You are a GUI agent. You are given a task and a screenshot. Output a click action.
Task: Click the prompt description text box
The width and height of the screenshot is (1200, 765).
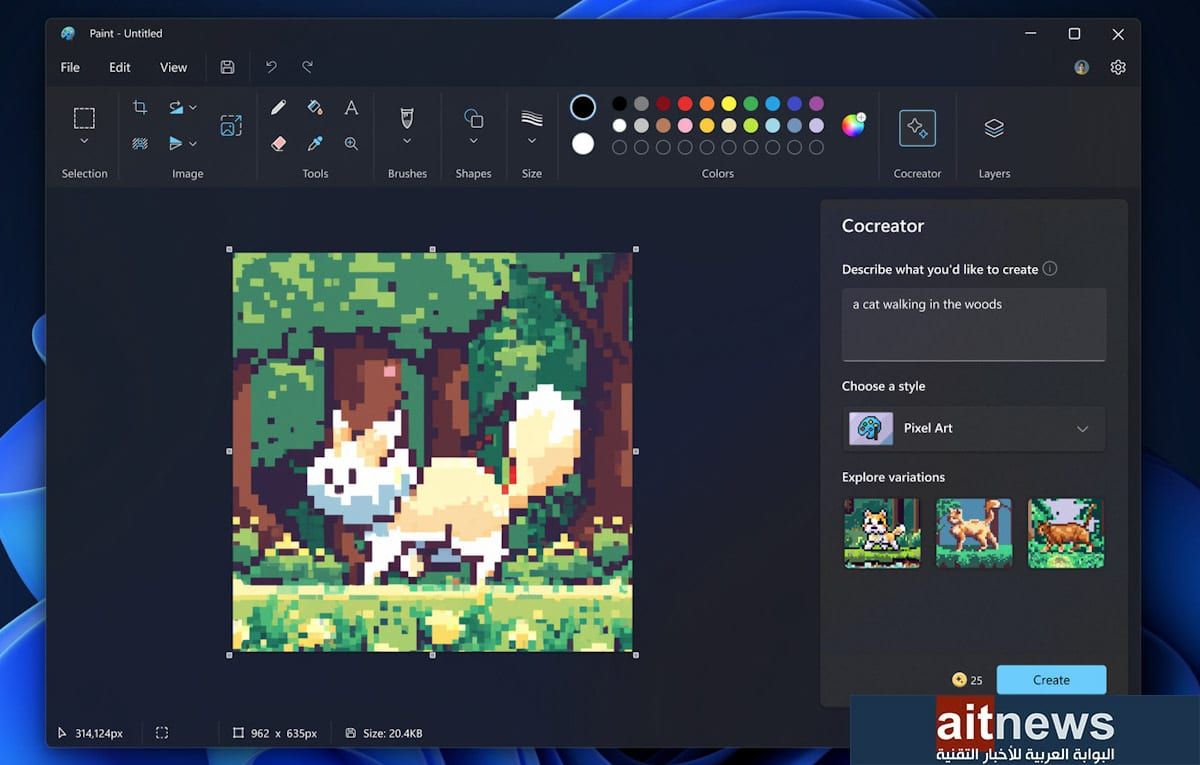click(973, 323)
